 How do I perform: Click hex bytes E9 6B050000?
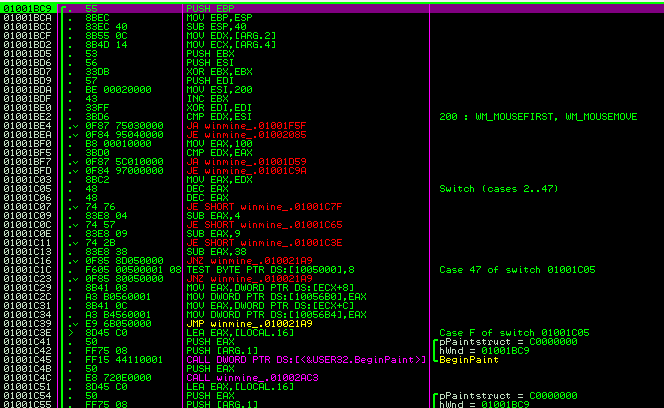(118, 324)
